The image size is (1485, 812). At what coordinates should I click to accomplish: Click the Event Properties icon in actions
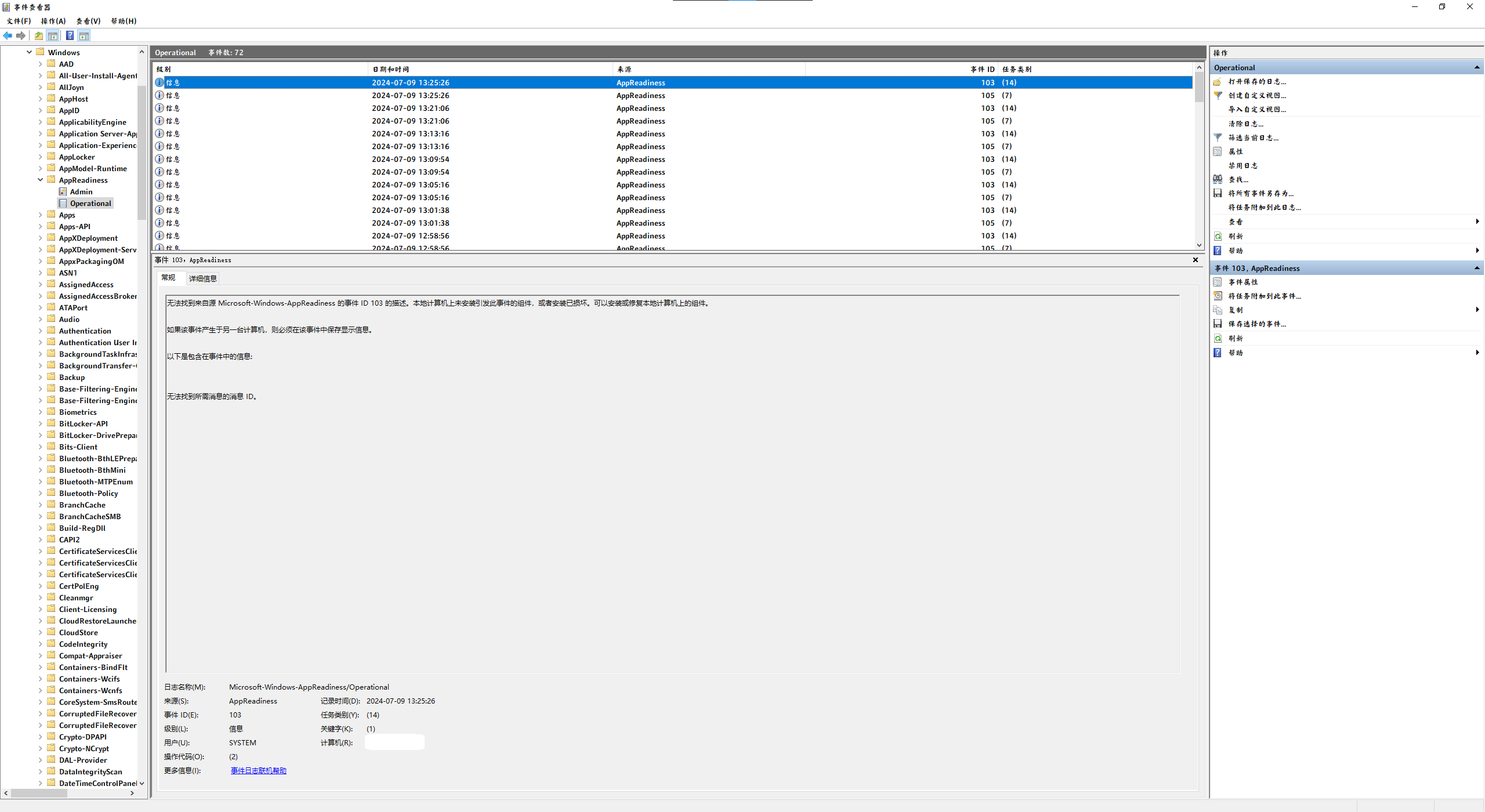1218,282
